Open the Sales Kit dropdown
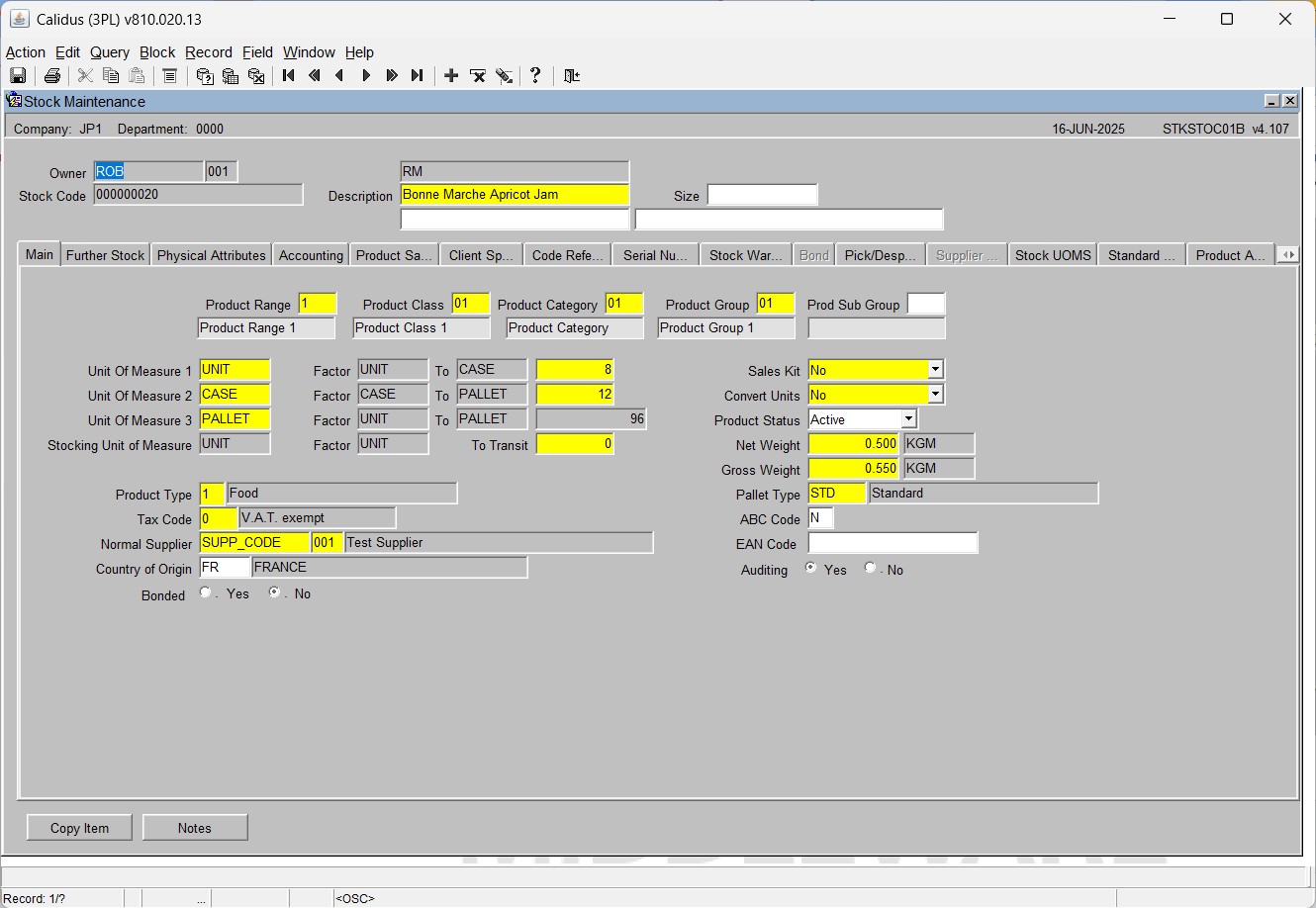This screenshot has height=908, width=1316. coord(935,369)
